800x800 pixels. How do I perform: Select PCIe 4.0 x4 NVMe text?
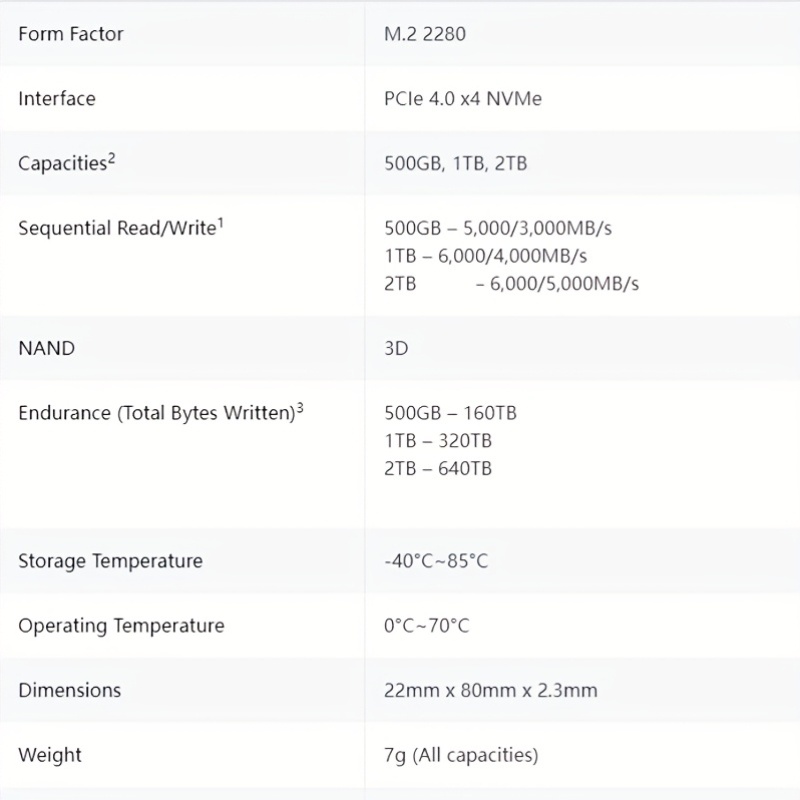click(463, 98)
